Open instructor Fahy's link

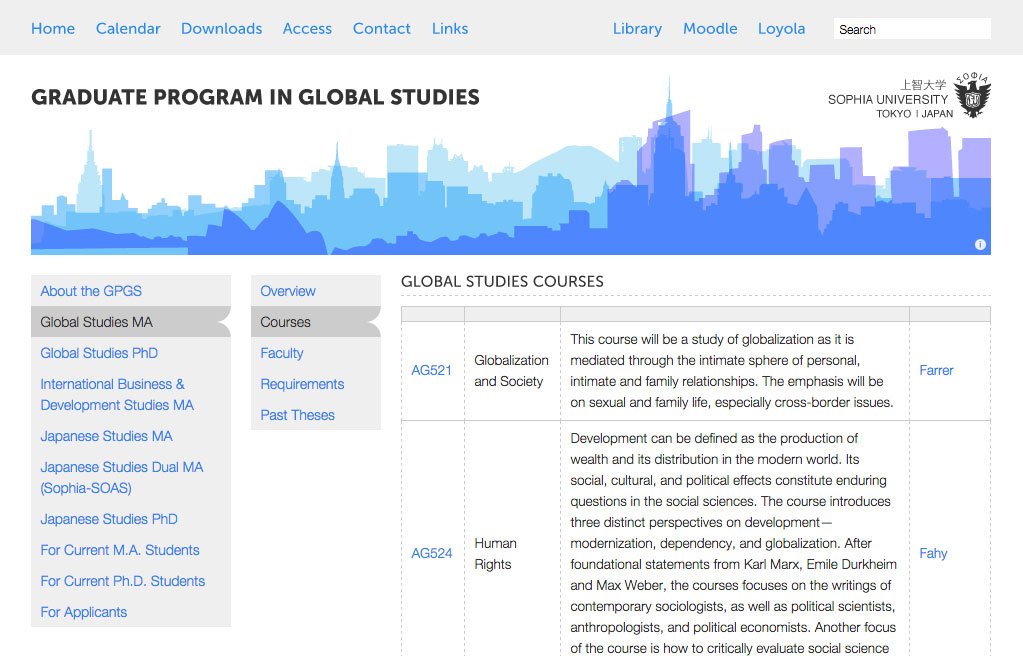pyautogui.click(x=933, y=553)
